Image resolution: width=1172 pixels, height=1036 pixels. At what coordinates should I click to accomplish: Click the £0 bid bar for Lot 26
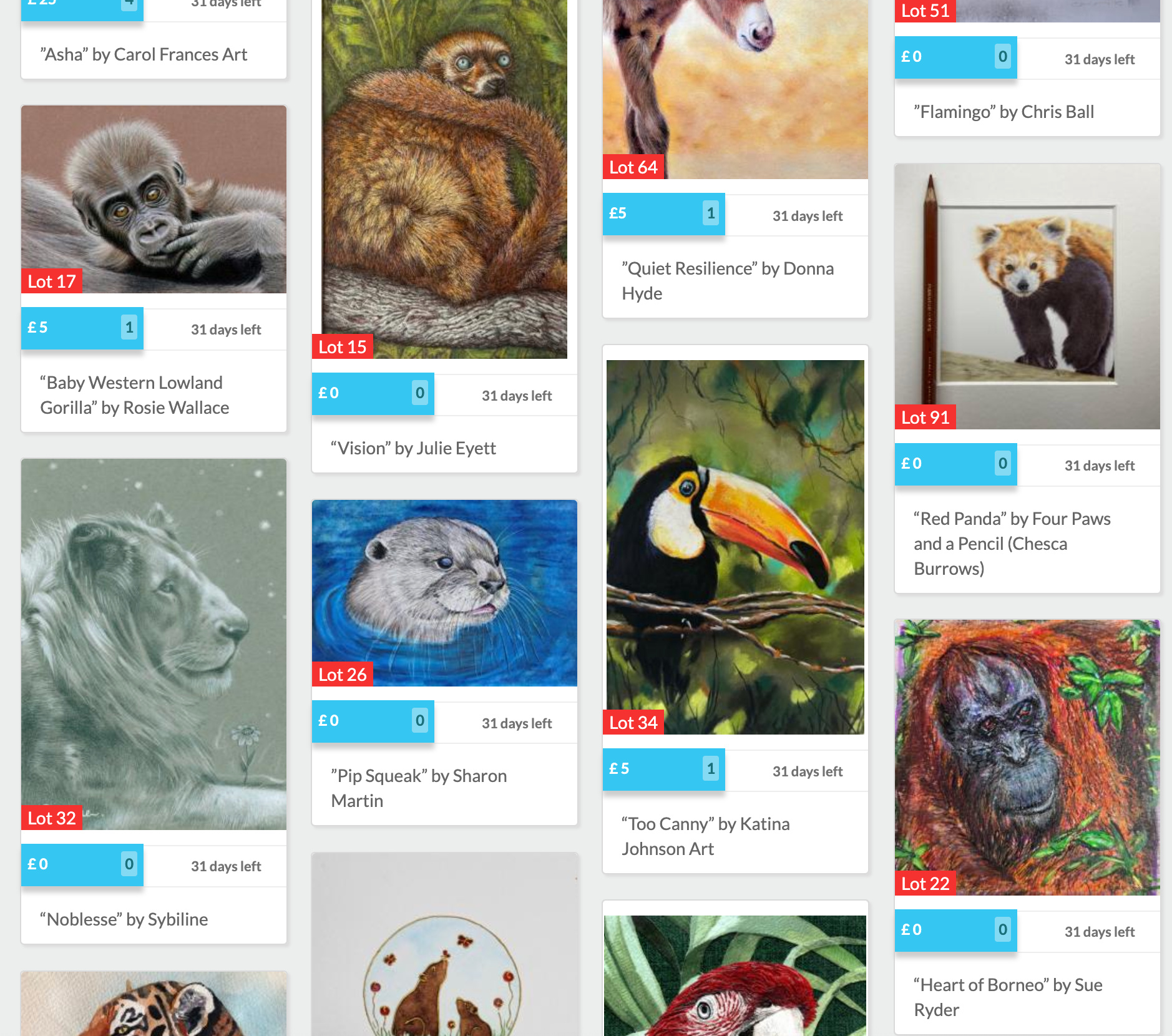click(373, 721)
